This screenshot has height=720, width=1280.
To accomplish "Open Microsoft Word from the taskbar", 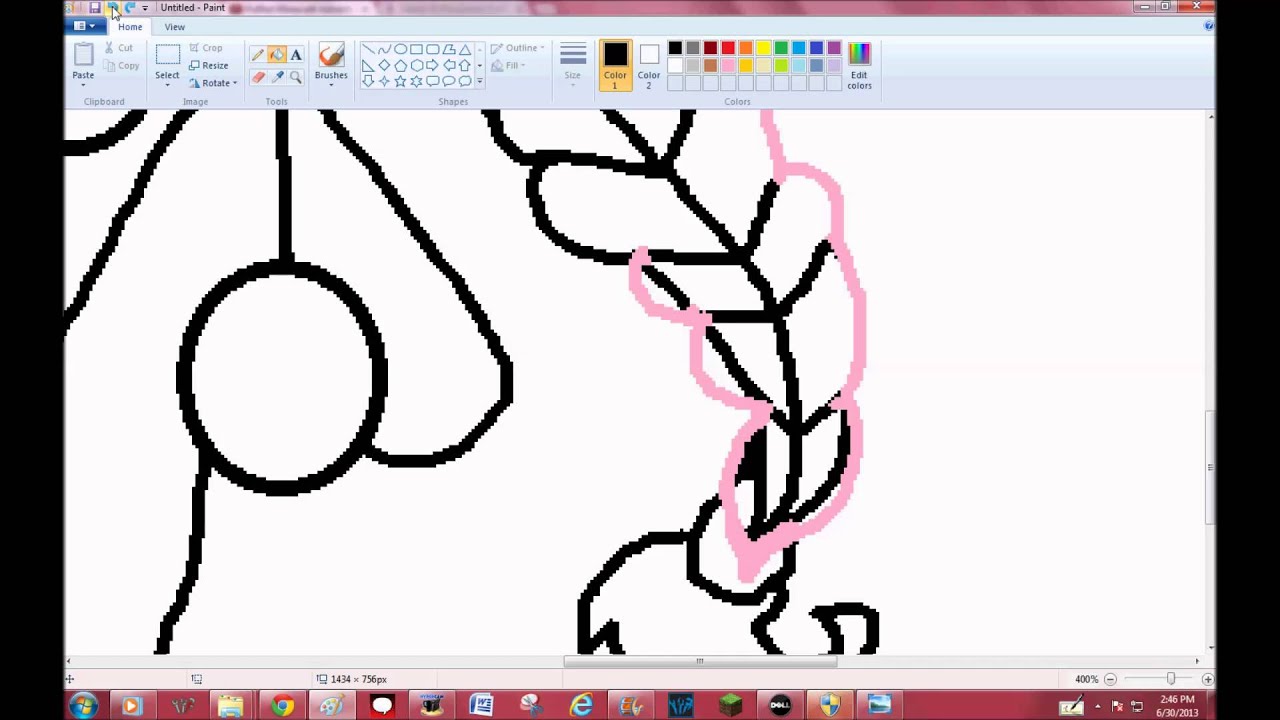I will coord(481,707).
